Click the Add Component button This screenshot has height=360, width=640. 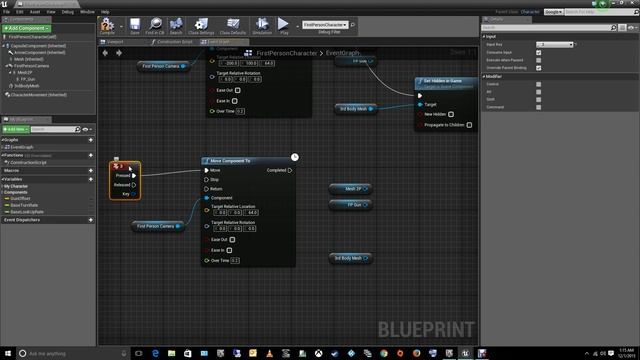point(27,28)
